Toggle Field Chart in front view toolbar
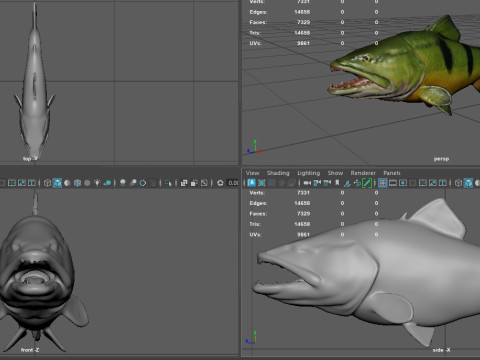 pyautogui.click(x=12, y=183)
